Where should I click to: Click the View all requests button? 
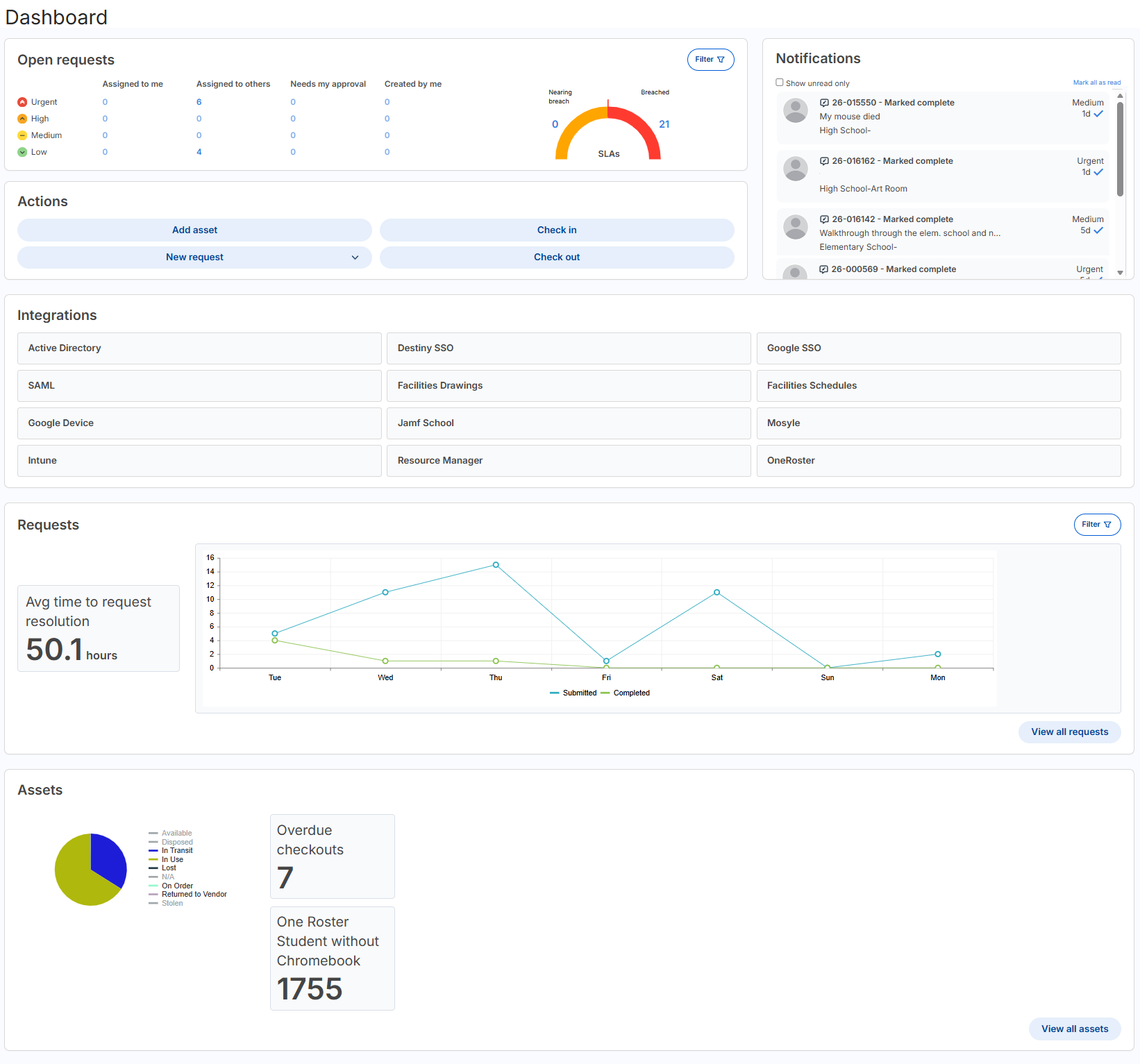point(1069,732)
